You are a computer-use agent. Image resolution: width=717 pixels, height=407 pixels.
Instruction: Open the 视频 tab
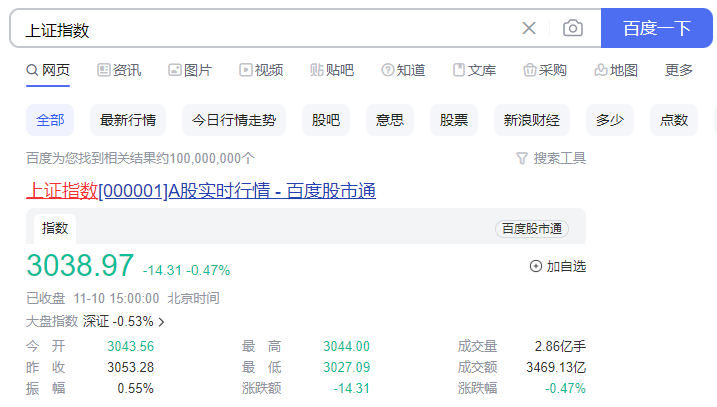point(261,70)
